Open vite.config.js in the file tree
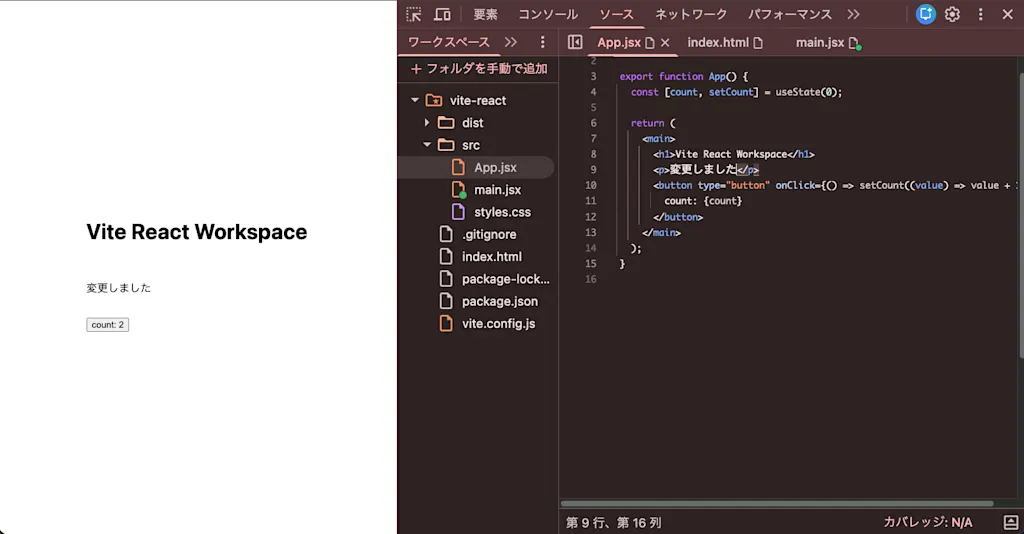This screenshot has height=534, width=1024. click(x=498, y=324)
